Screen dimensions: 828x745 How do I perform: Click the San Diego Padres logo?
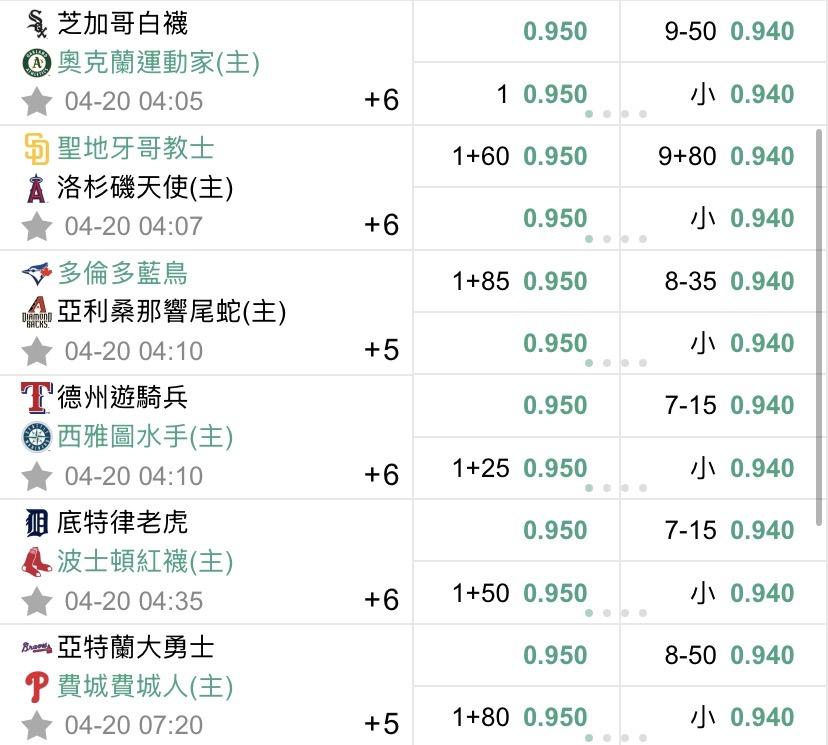(x=37, y=149)
